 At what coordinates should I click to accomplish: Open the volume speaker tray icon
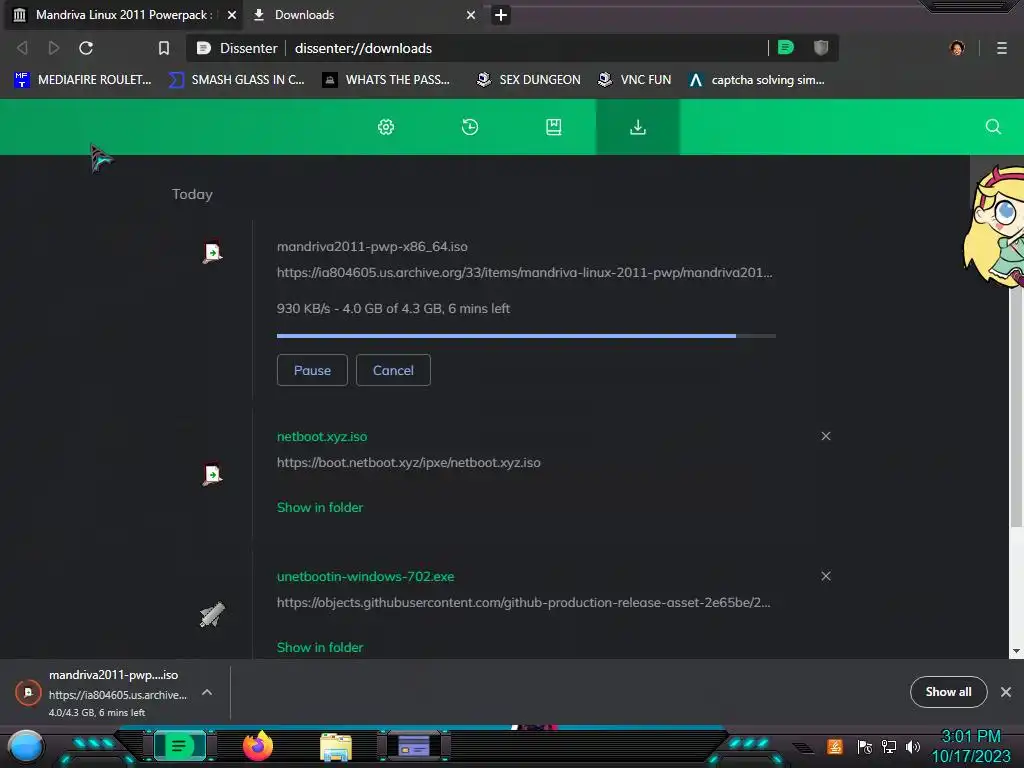coord(912,746)
